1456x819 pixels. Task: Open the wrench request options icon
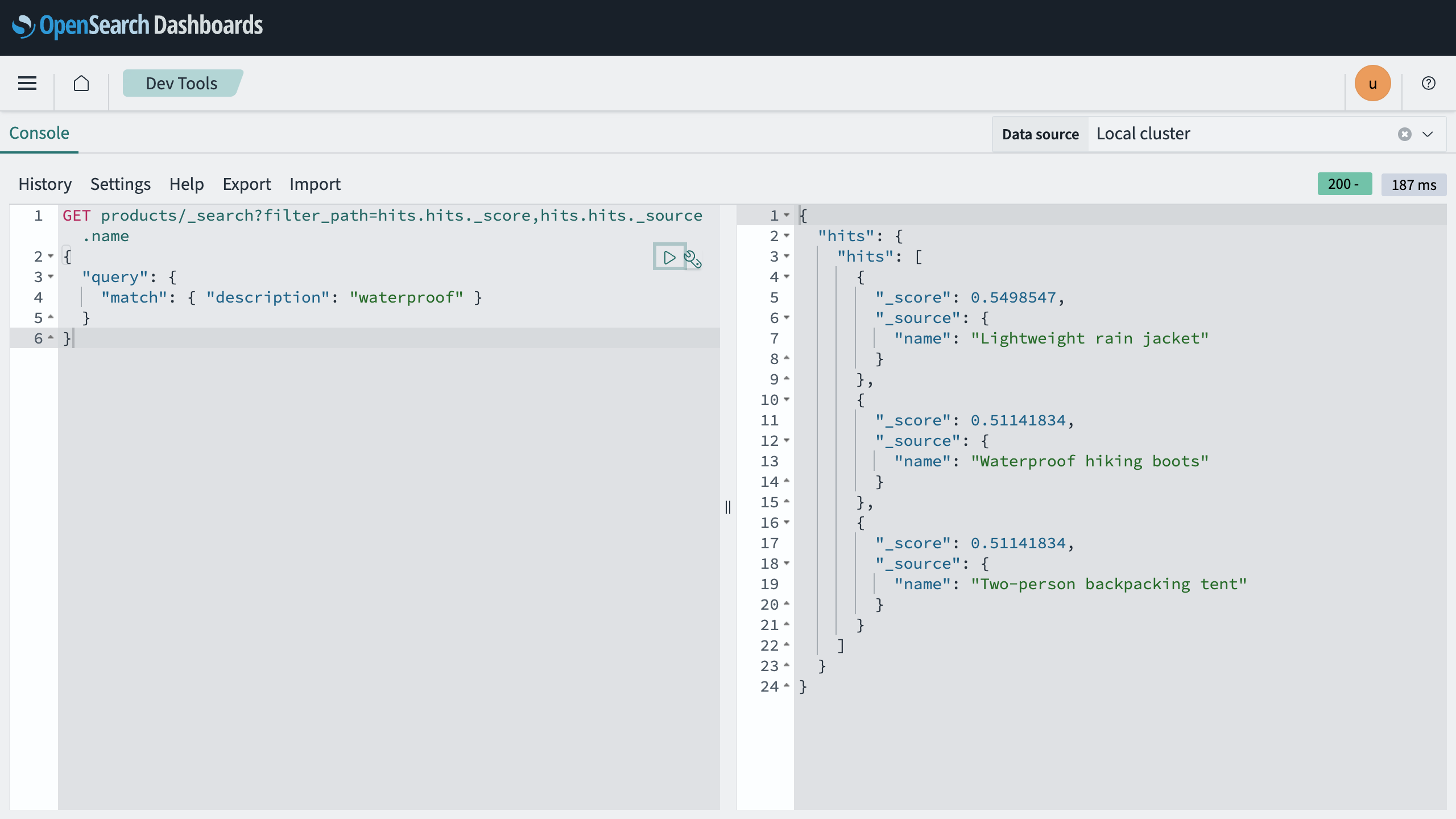pyautogui.click(x=693, y=259)
